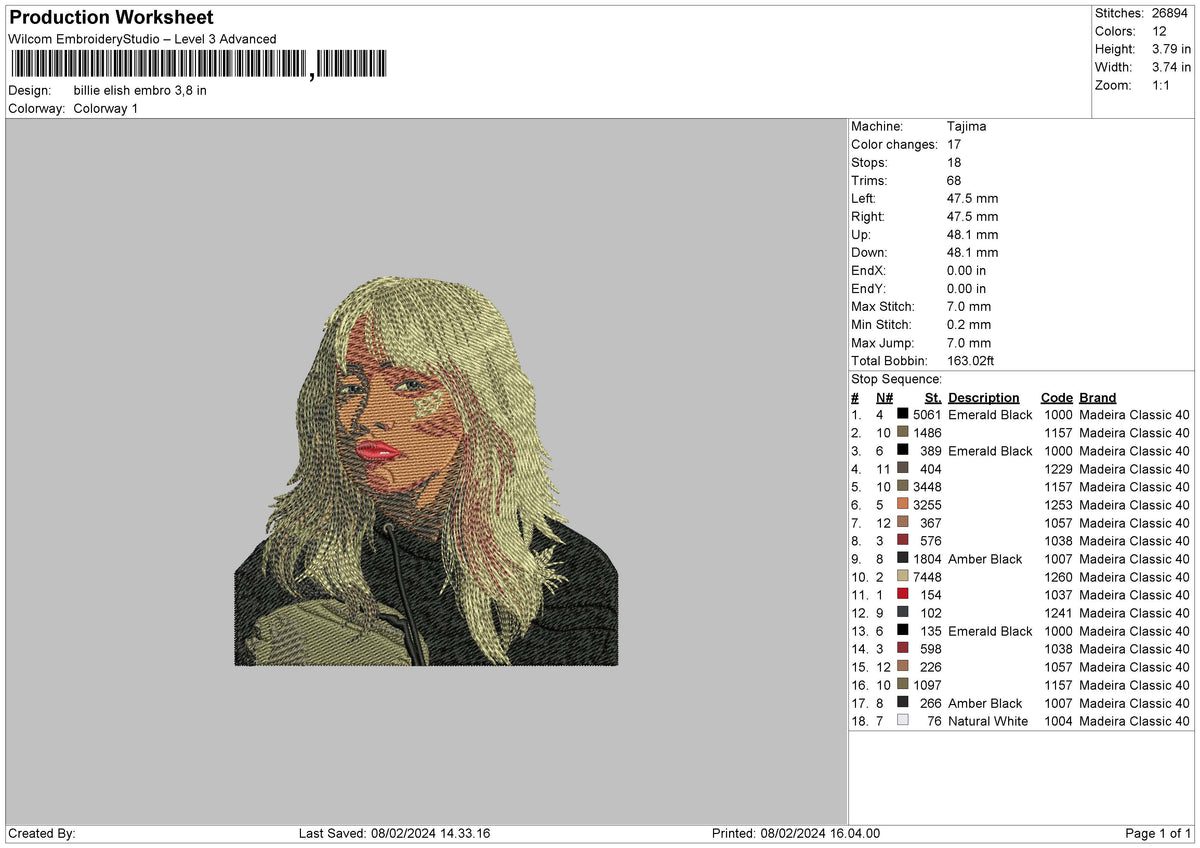
Task: Click the Down value 48.1 mm
Action: (x=972, y=252)
